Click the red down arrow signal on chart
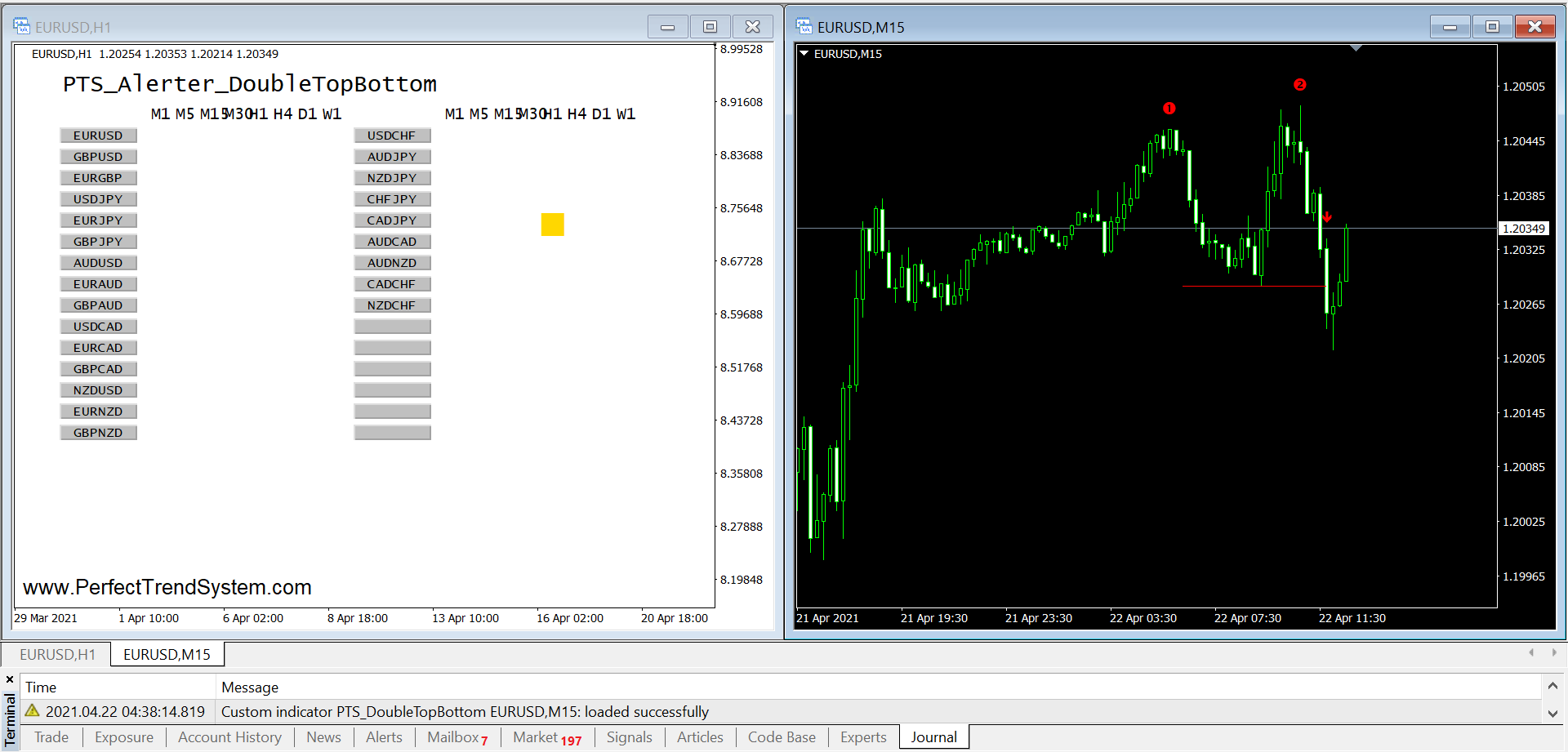This screenshot has width=1568, height=752. (1327, 217)
